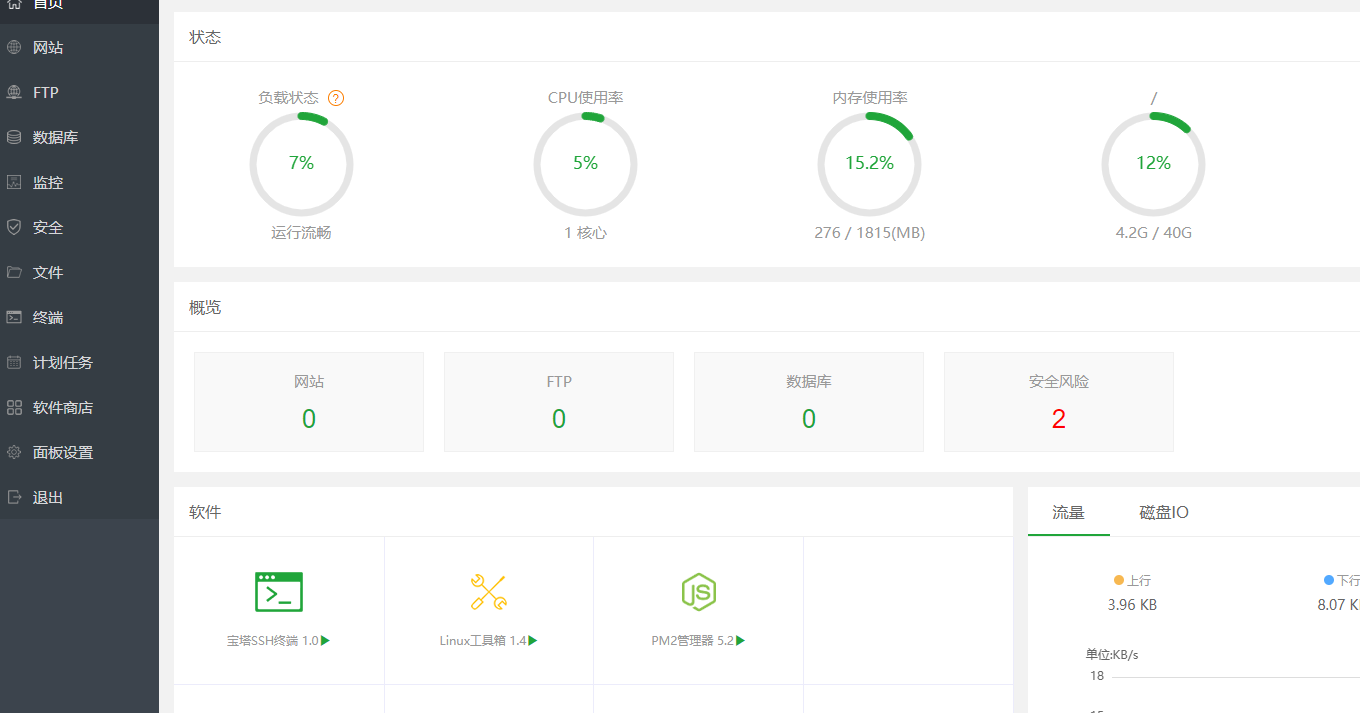Click the 数据库 overview card

(809, 402)
